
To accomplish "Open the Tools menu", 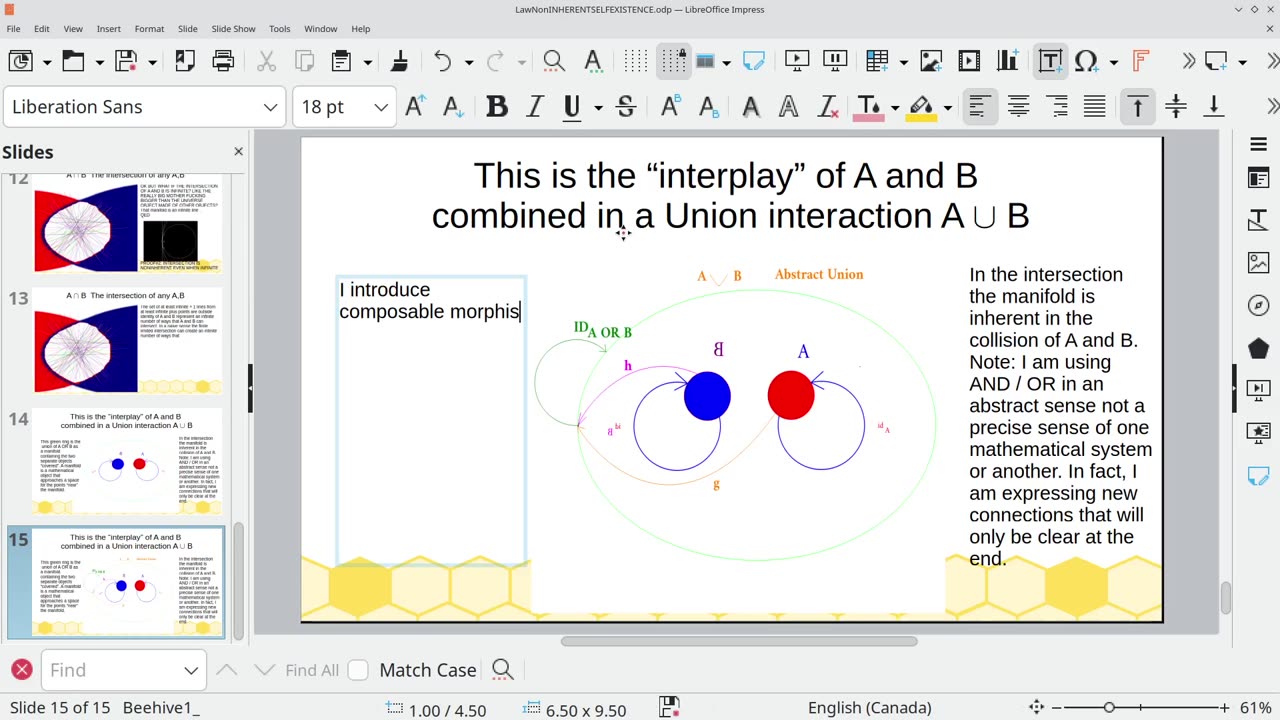I will [279, 29].
